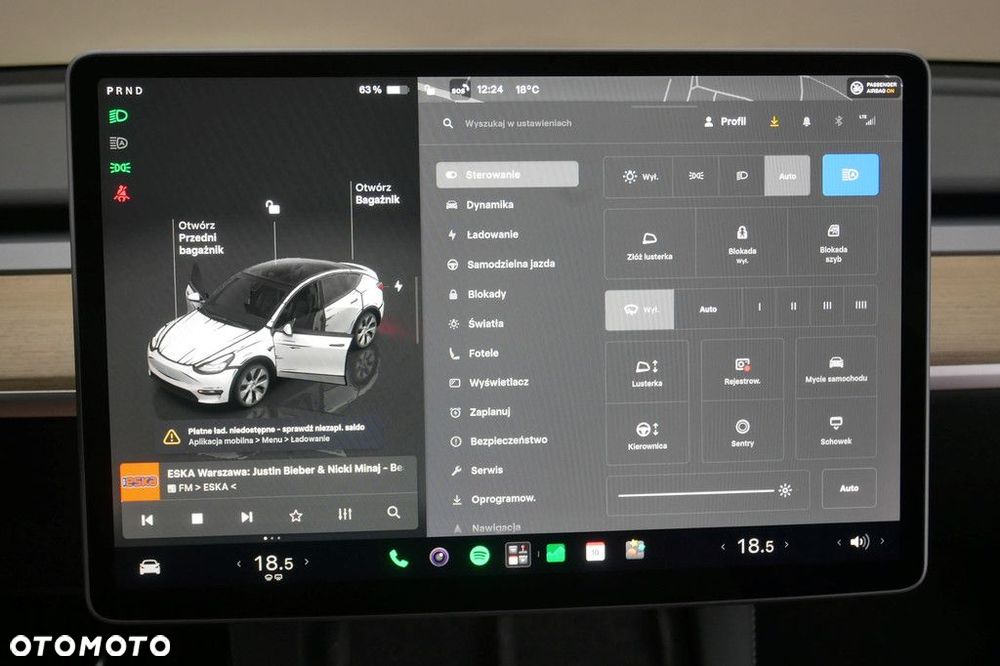The height and width of the screenshot is (666, 1000).
Task: Set wipers to off Wył.
Action: [640, 309]
